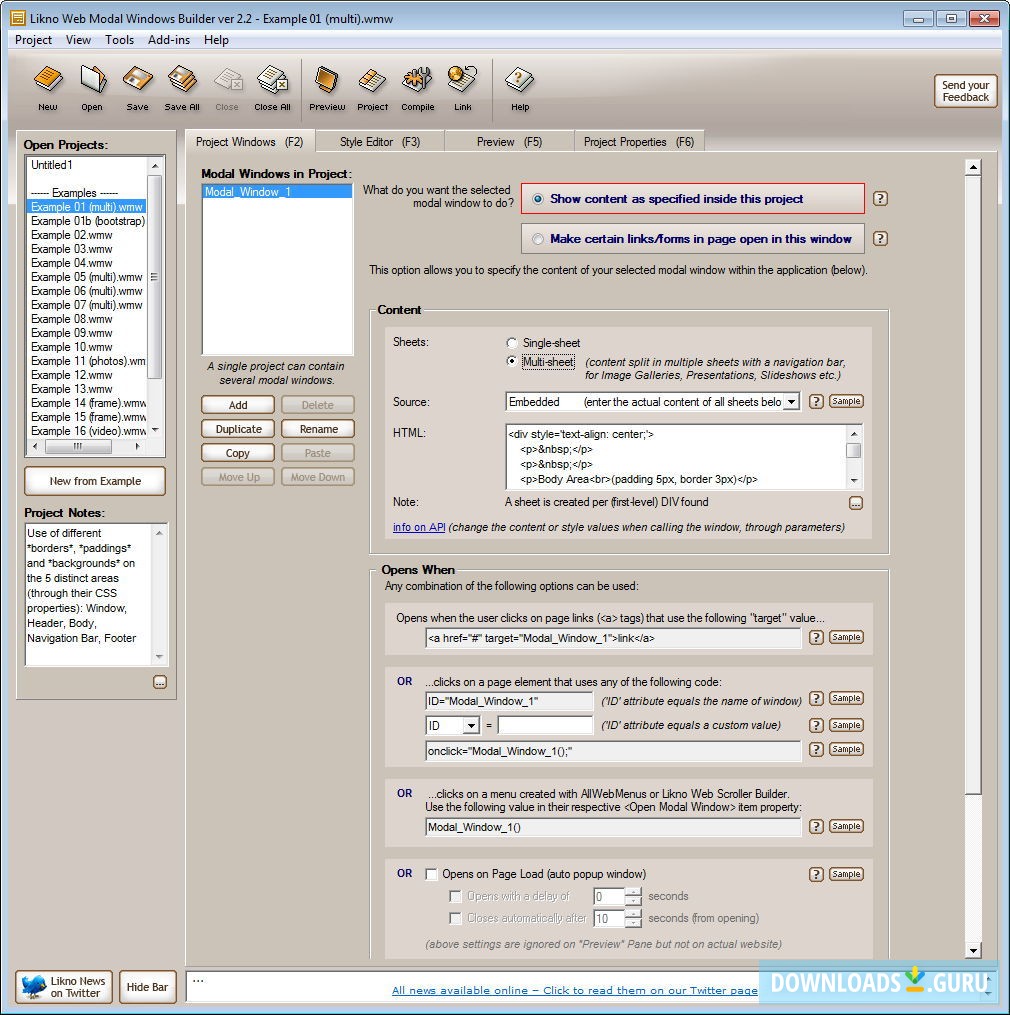Click help icon next to Source dropdown

click(x=816, y=401)
